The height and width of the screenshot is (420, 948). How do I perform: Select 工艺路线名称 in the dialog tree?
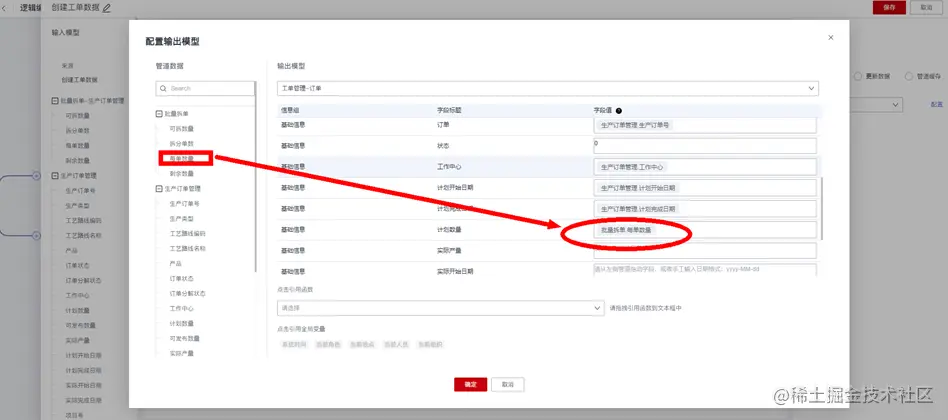(x=187, y=248)
